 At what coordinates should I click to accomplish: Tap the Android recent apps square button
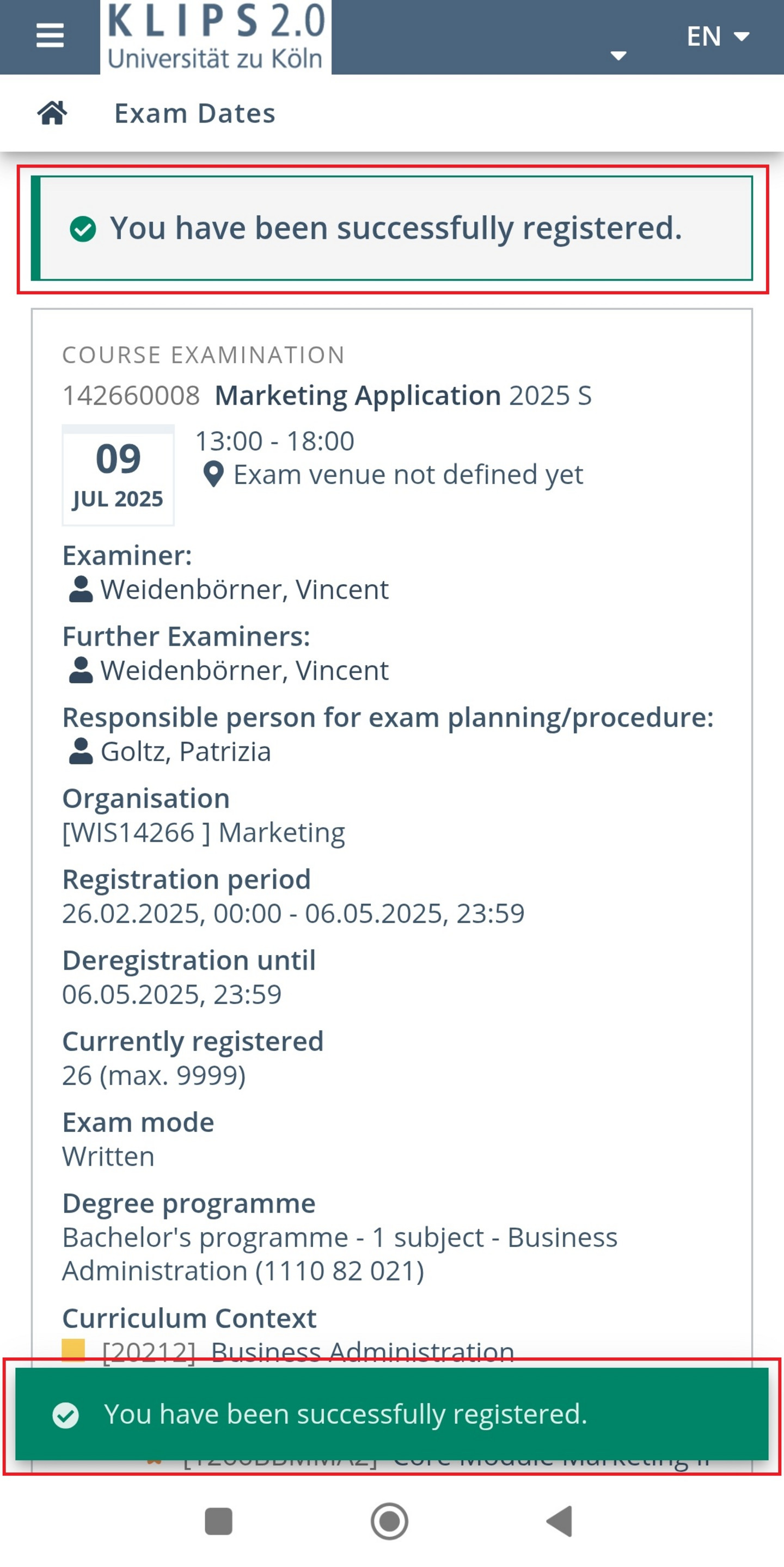(x=219, y=1522)
